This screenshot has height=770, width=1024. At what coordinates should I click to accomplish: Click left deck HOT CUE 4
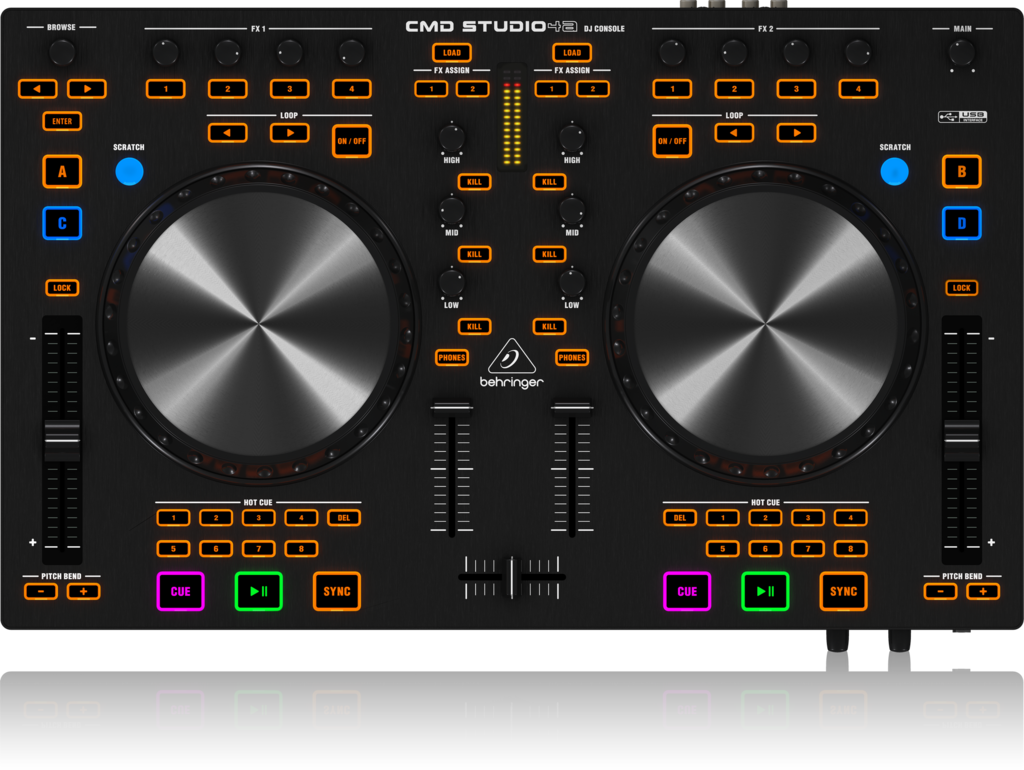point(301,518)
